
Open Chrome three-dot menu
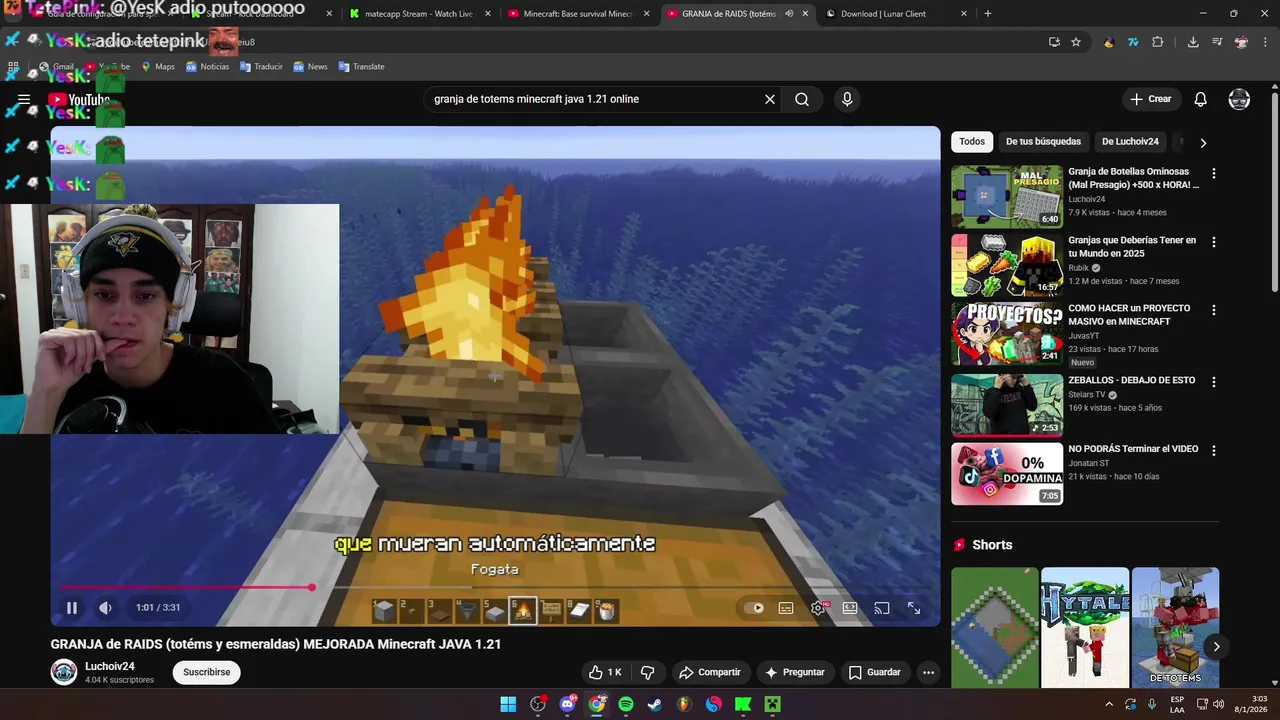(1264, 42)
